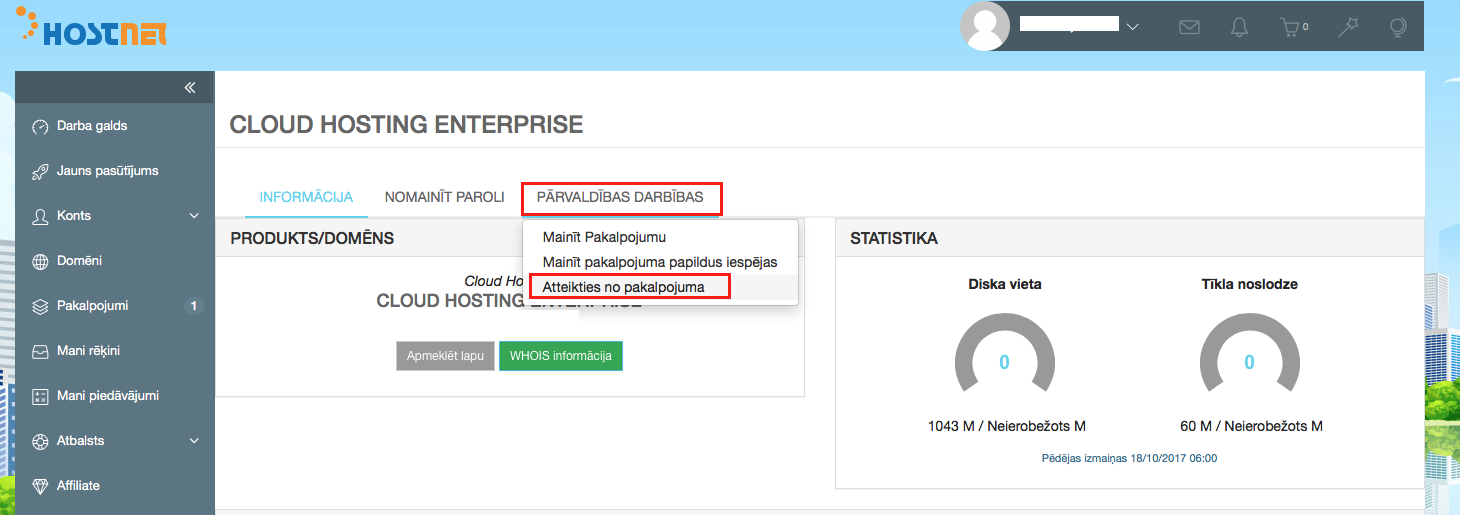The image size is (1460, 515).
Task: Open the user account dropdown arrow
Action: pos(1132,27)
